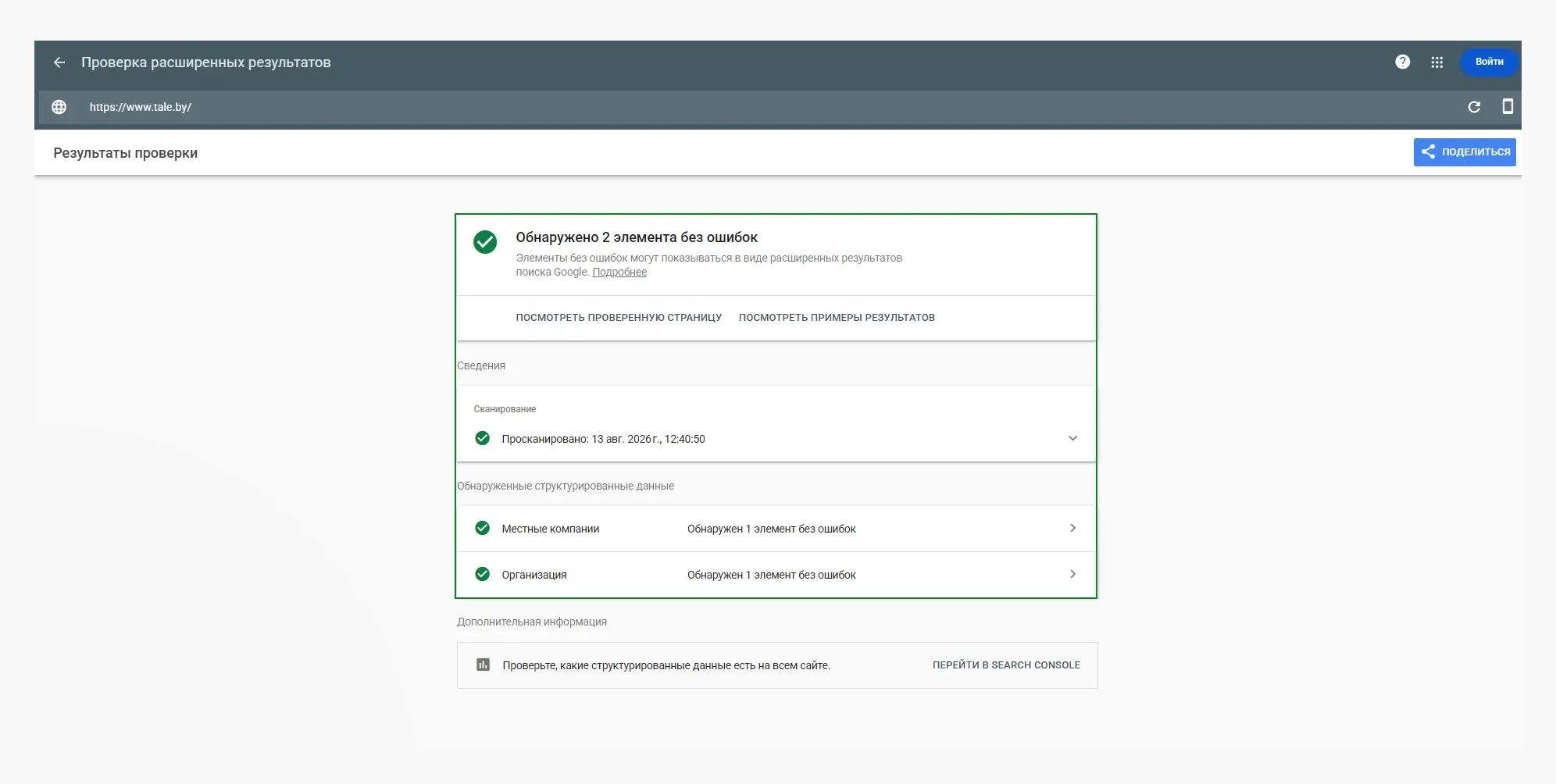Open the Организация row arrow

1072,574
